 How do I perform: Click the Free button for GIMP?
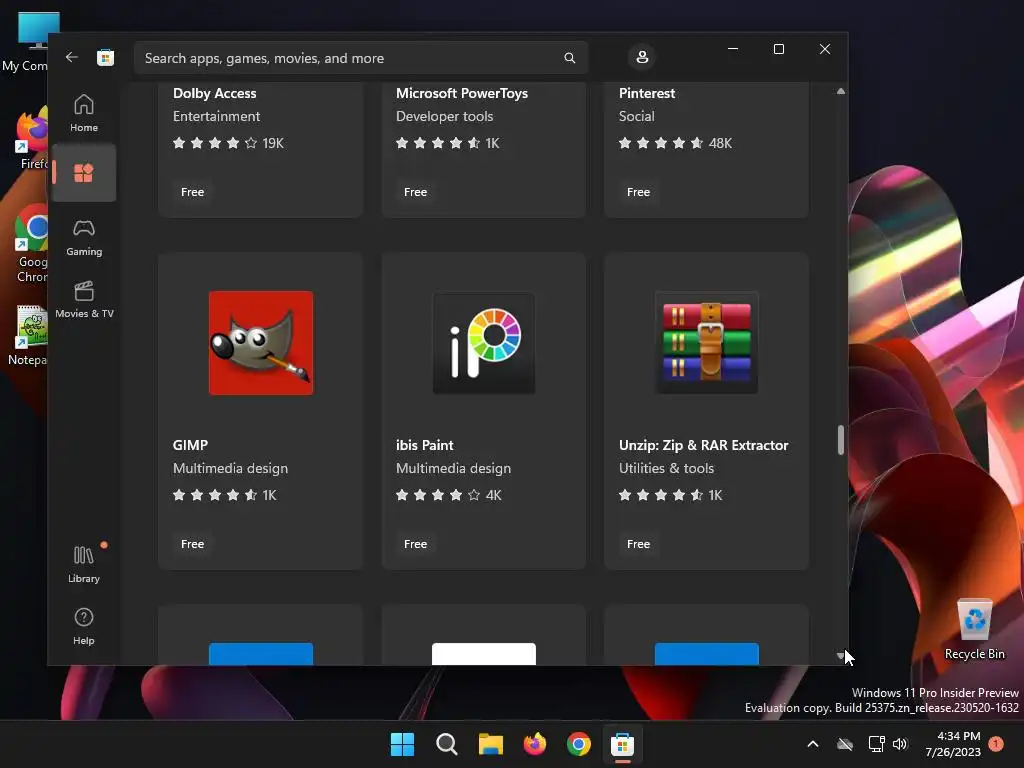pyautogui.click(x=193, y=544)
